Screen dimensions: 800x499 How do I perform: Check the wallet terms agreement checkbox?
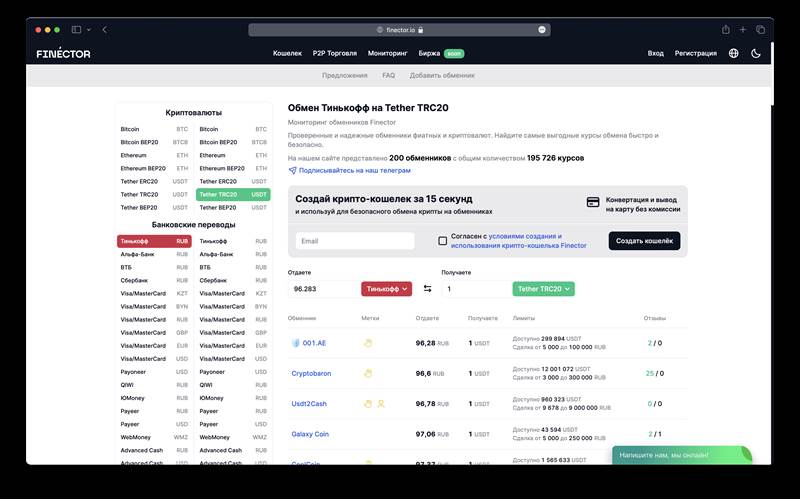click(x=442, y=241)
